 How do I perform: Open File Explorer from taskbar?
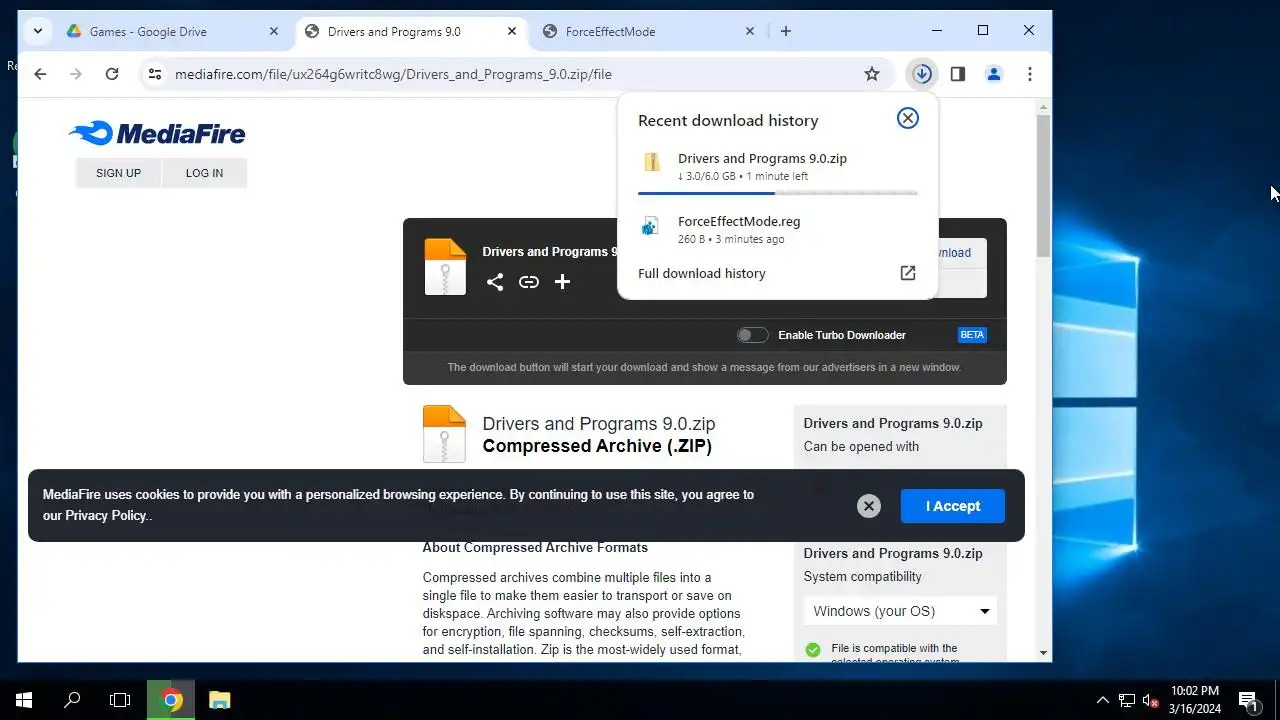[220, 700]
